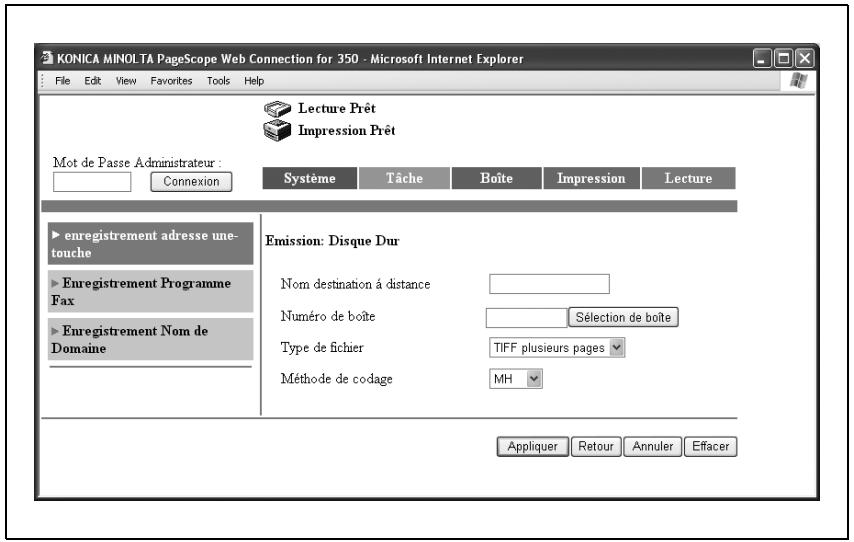The image size is (854, 542).
Task: Click the Sélection de boîte button
Action: pyautogui.click(x=623, y=318)
